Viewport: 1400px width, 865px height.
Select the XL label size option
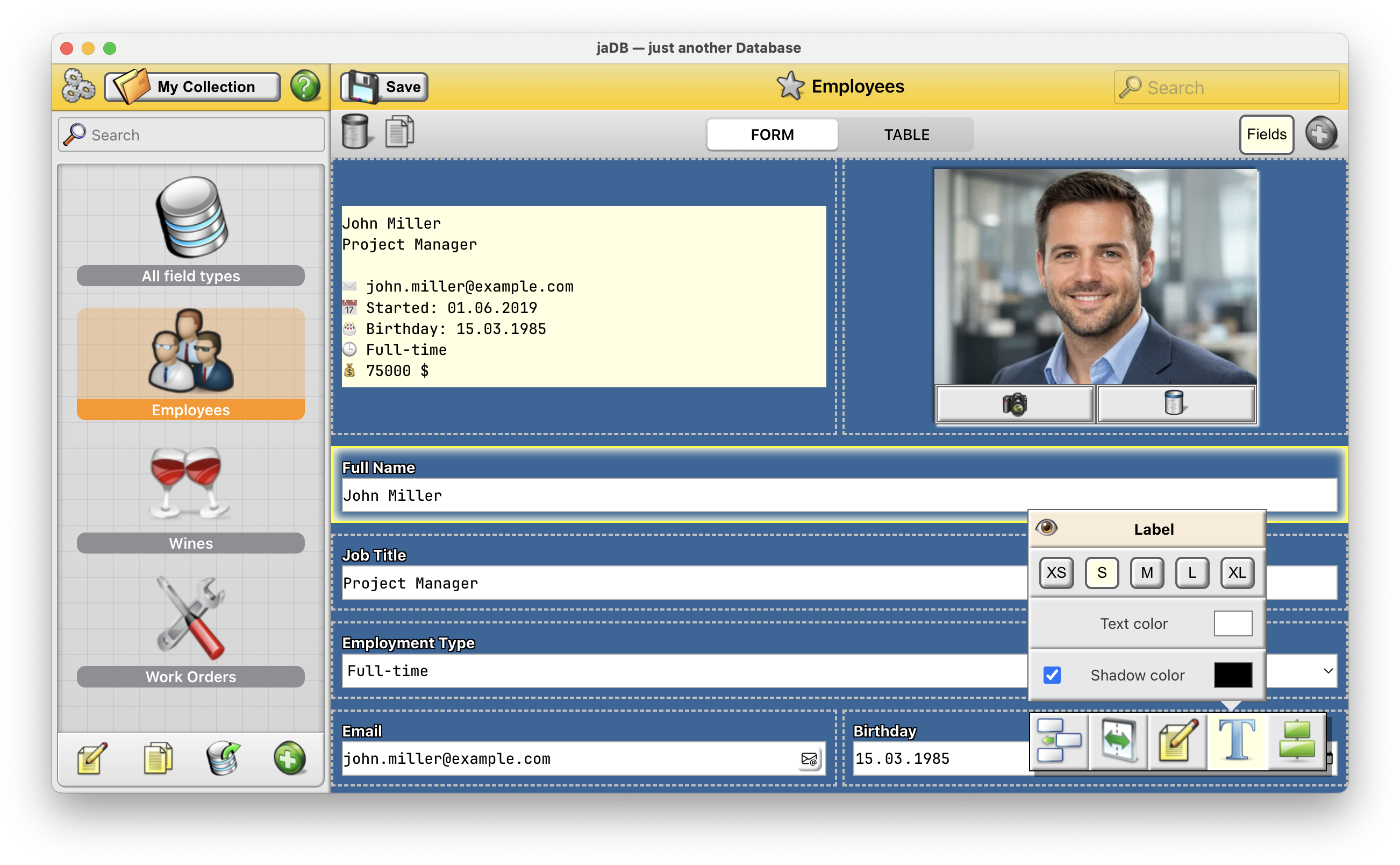[x=1237, y=573]
